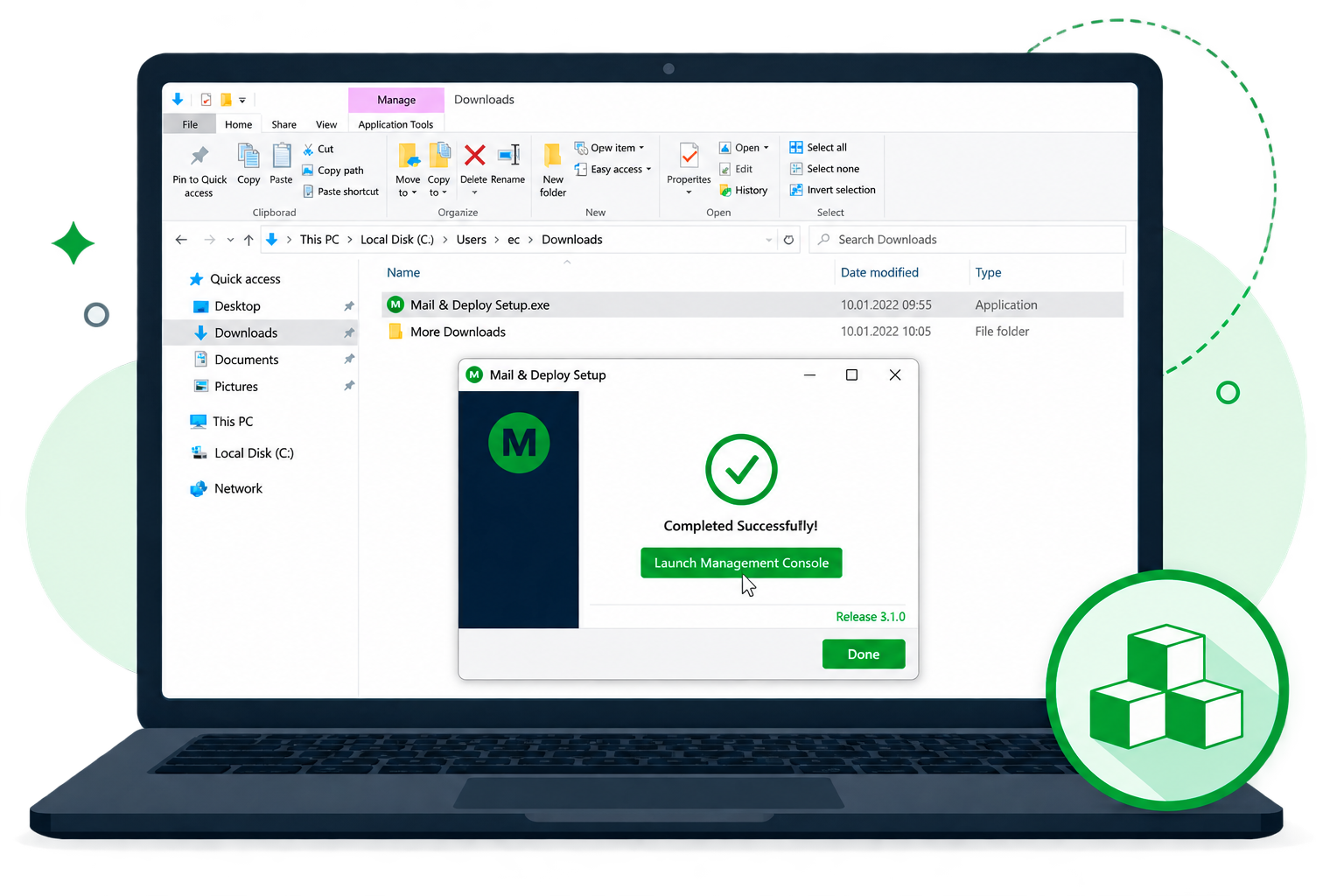Viewport: 1344px width, 896px height.
Task: Refresh the Downloads folder view
Action: [x=788, y=240]
